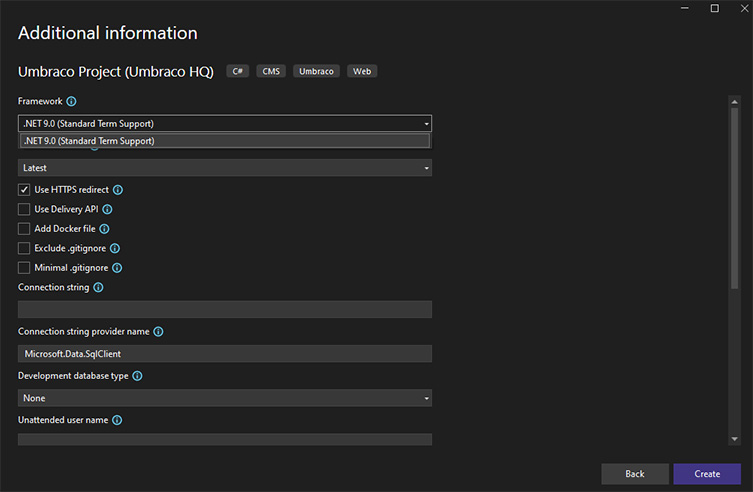The height and width of the screenshot is (492, 753).
Task: Click info icon beside Unattended user name
Action: (117, 420)
